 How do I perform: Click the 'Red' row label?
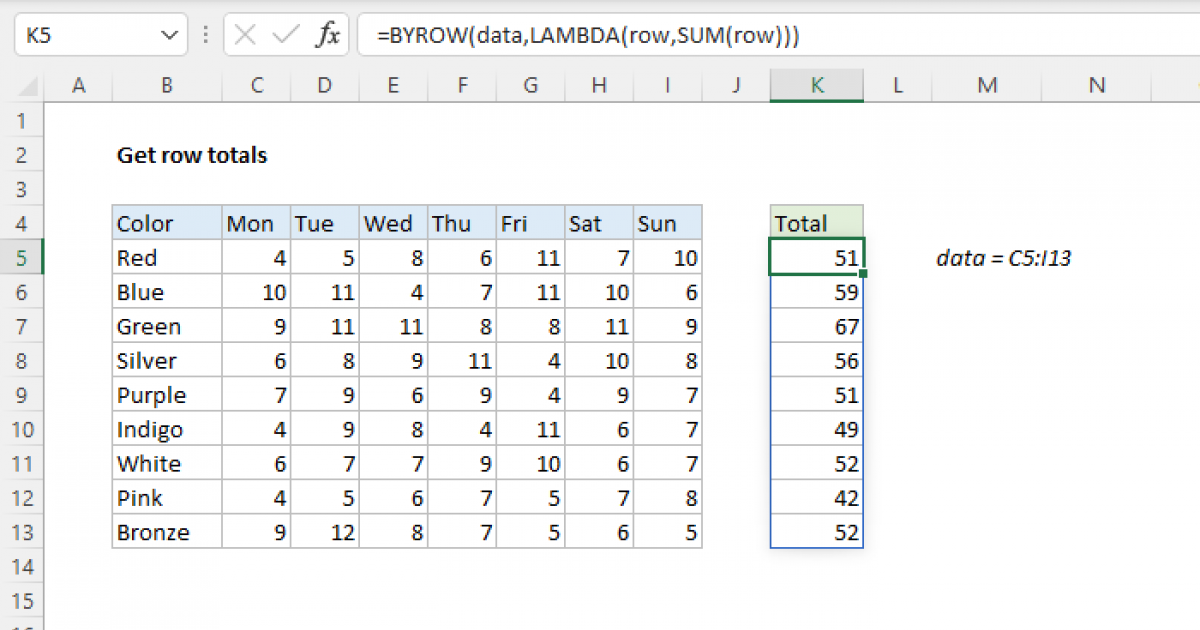(x=167, y=258)
